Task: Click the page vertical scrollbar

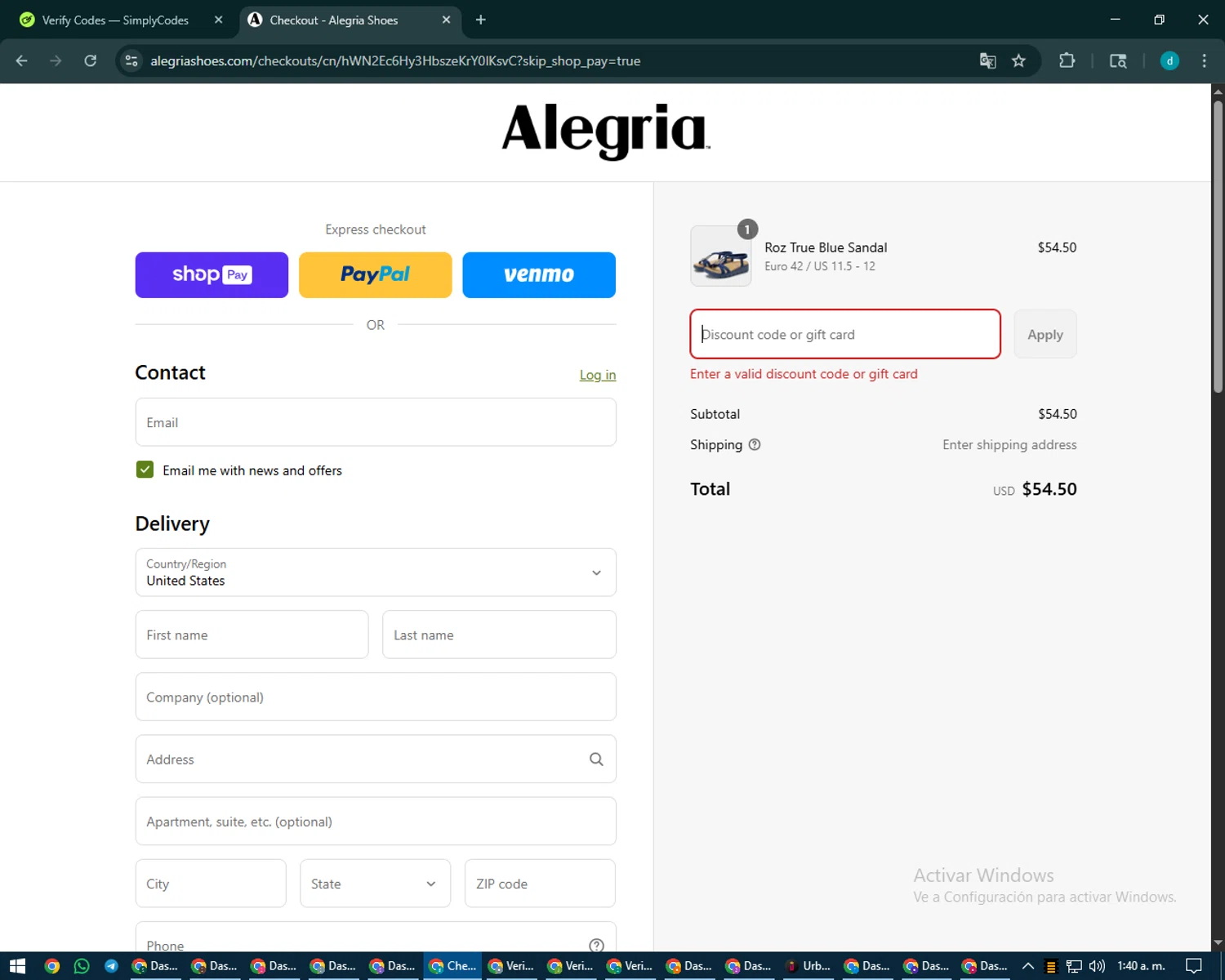Action: 1218,245
